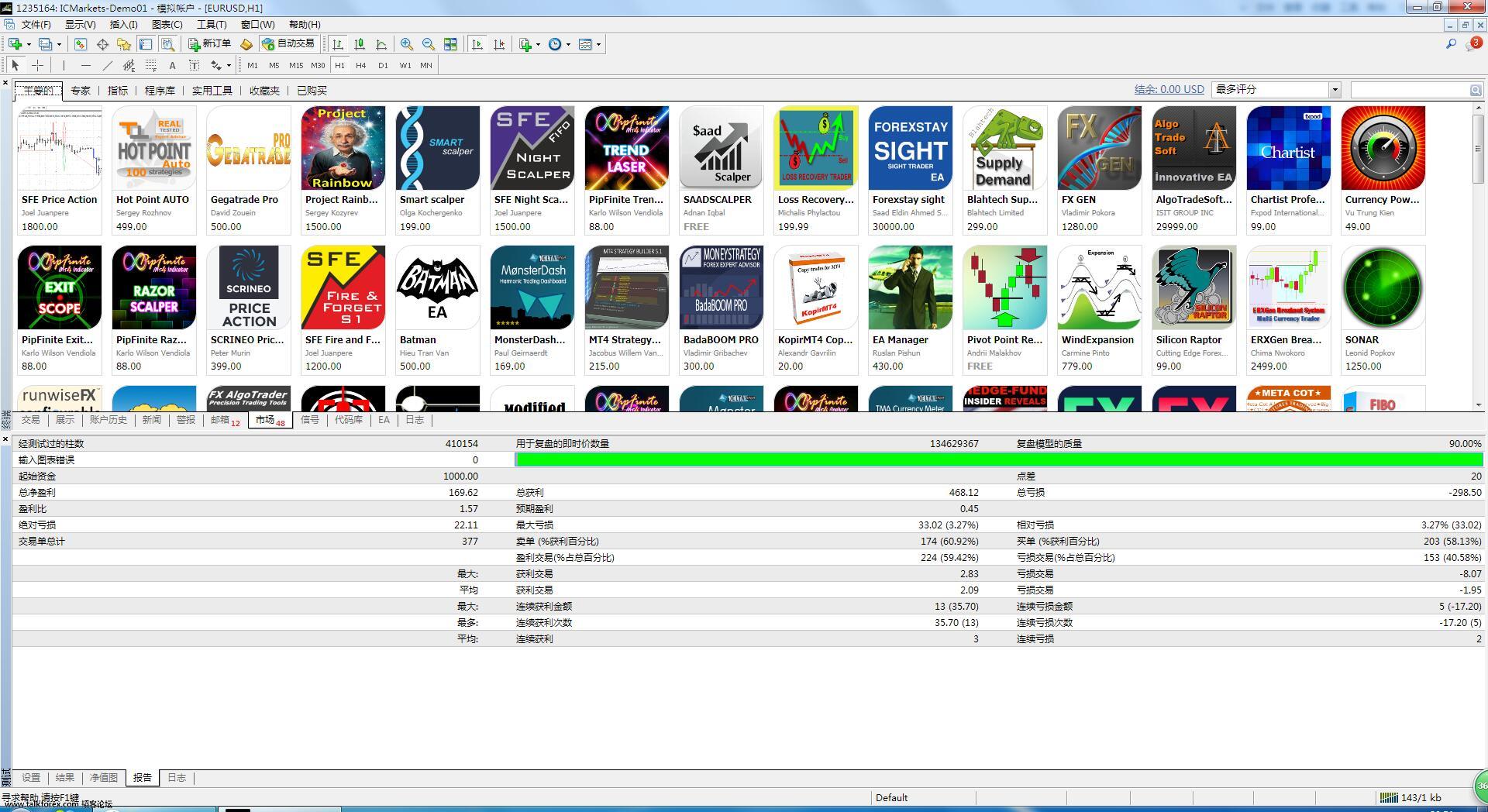Zoom in on the chart
This screenshot has height=812, width=1488.
[407, 44]
